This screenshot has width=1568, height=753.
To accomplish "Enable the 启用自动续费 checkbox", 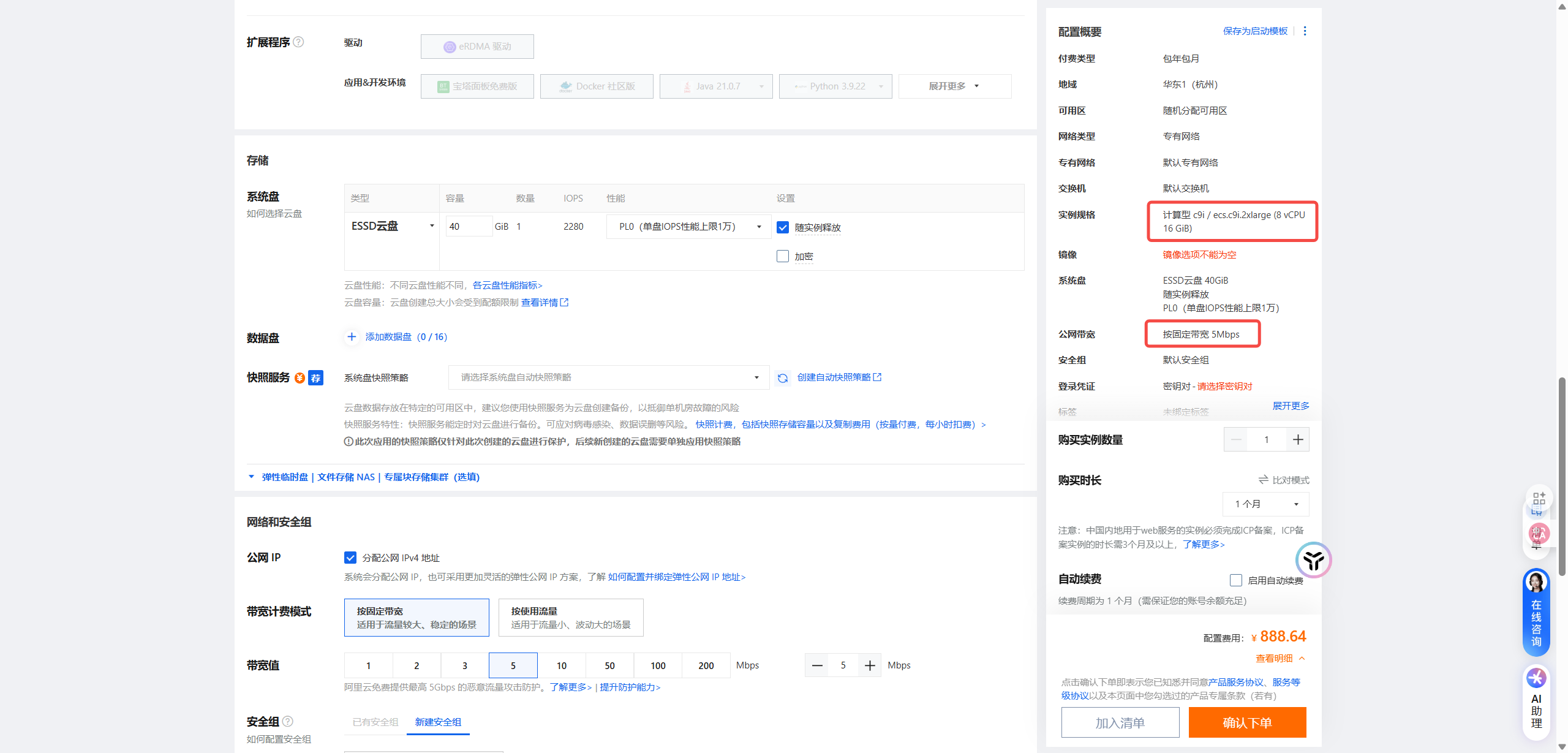I will [x=1236, y=580].
